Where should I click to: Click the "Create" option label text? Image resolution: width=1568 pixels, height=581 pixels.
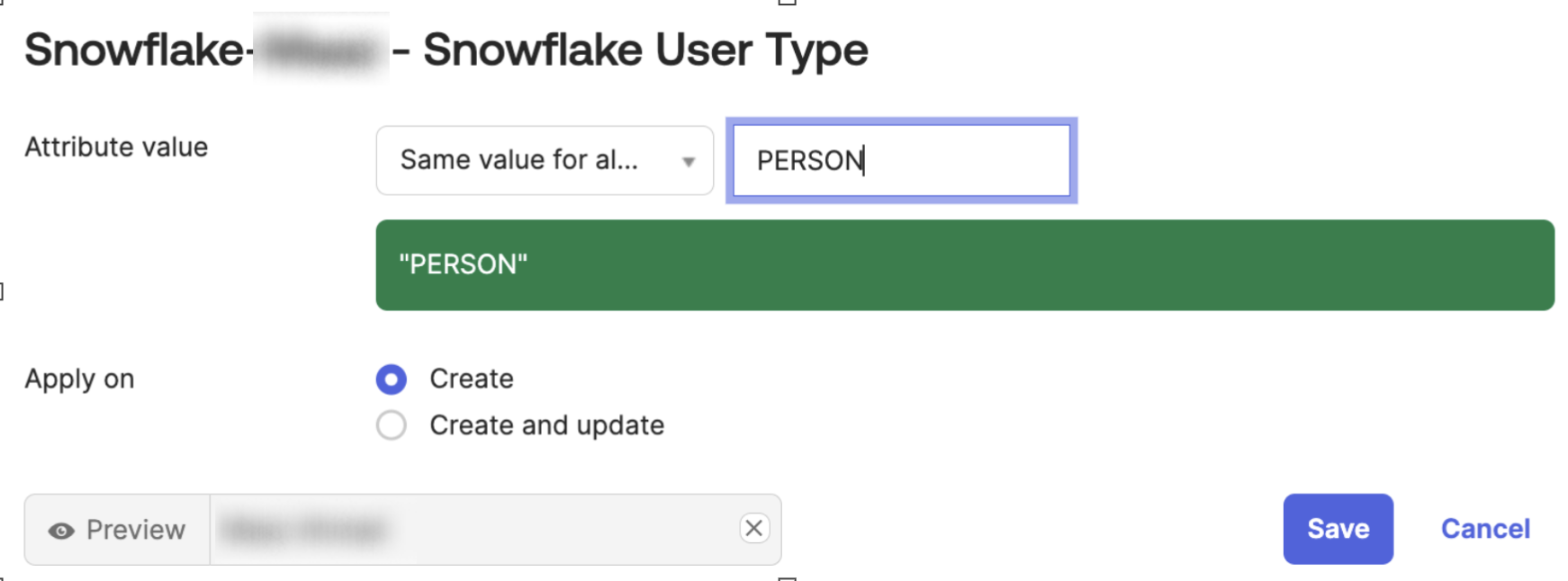[472, 379]
